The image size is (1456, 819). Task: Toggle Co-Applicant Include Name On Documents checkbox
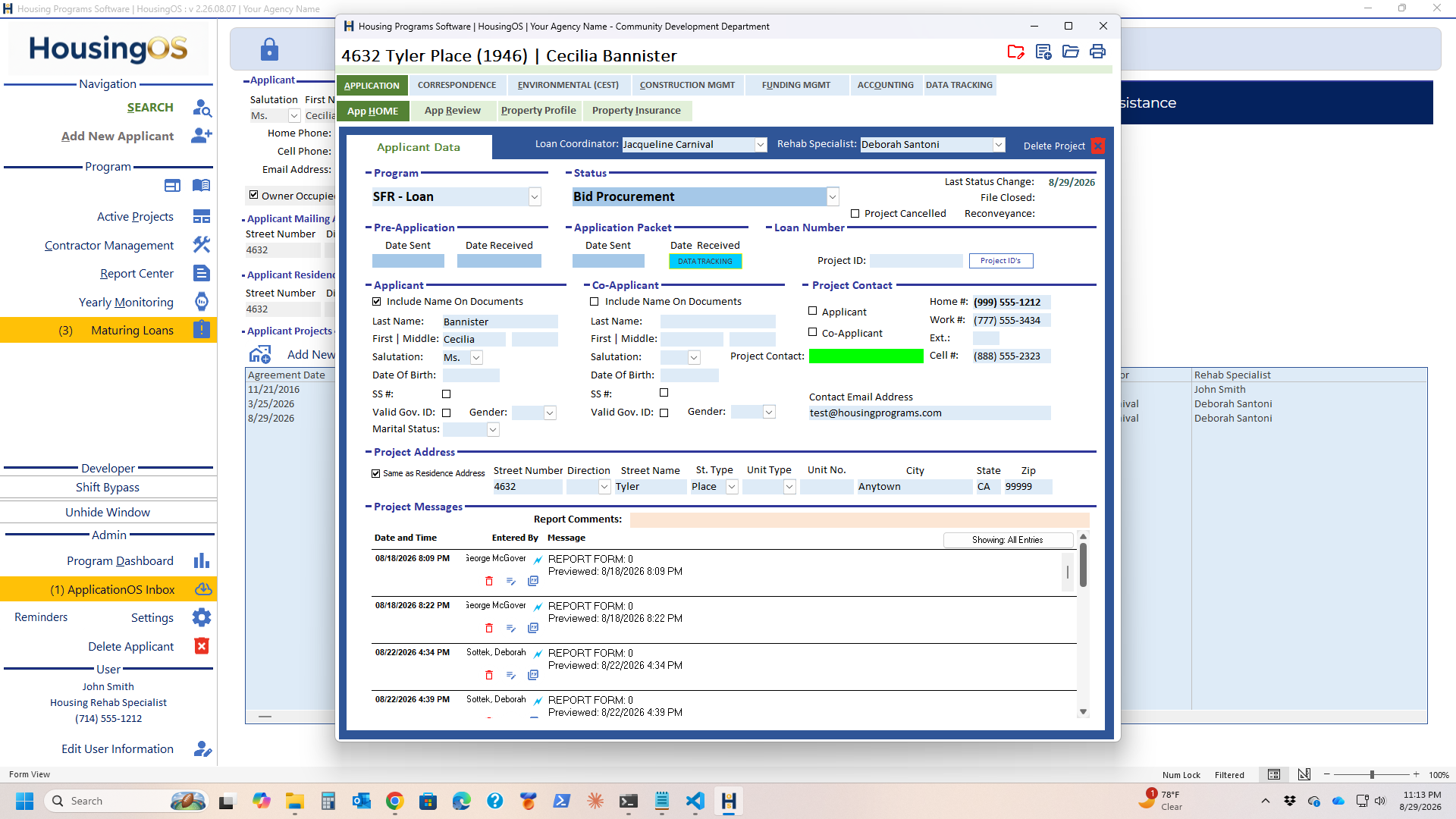(x=595, y=302)
